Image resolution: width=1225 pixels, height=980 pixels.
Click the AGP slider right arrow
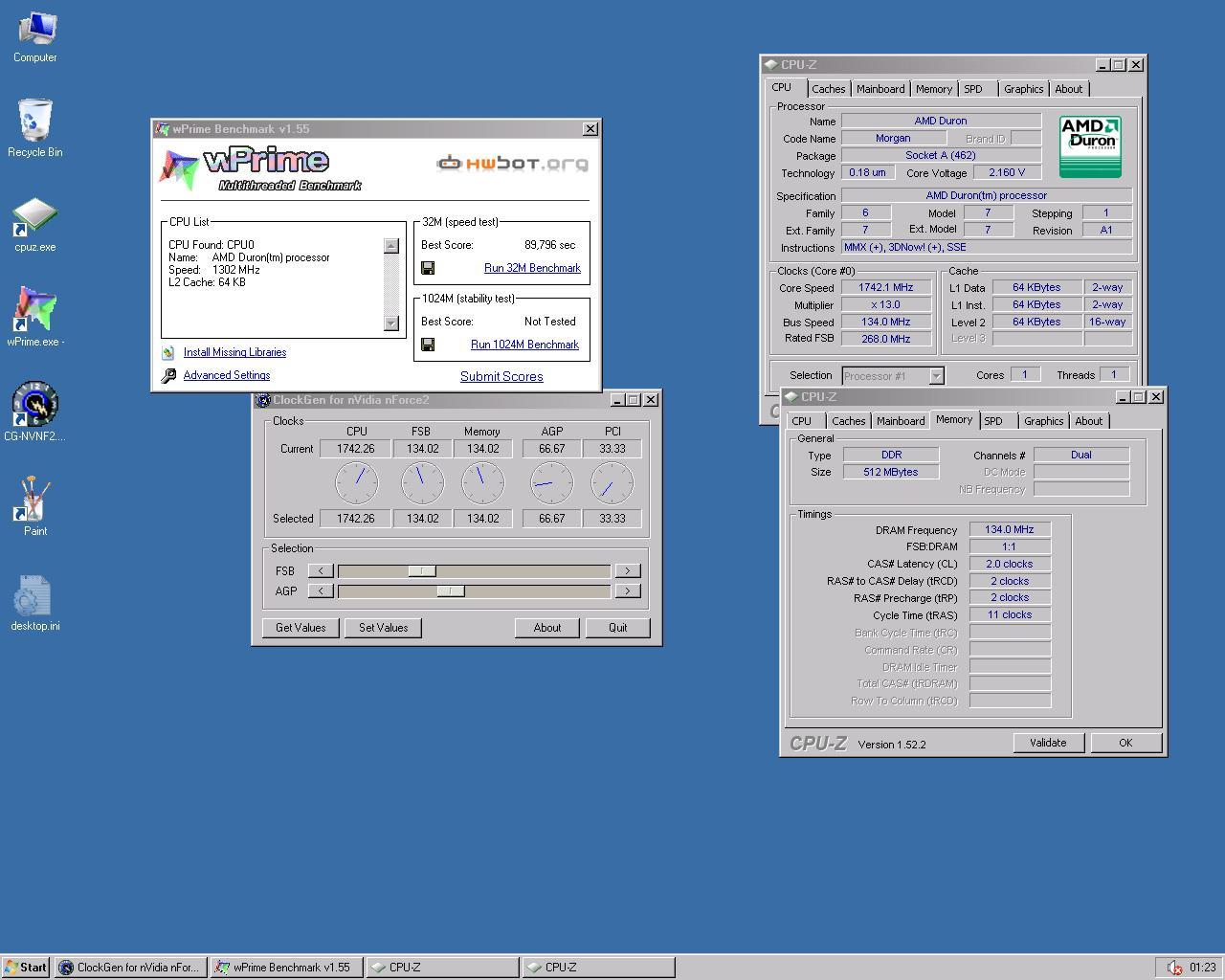(x=627, y=591)
